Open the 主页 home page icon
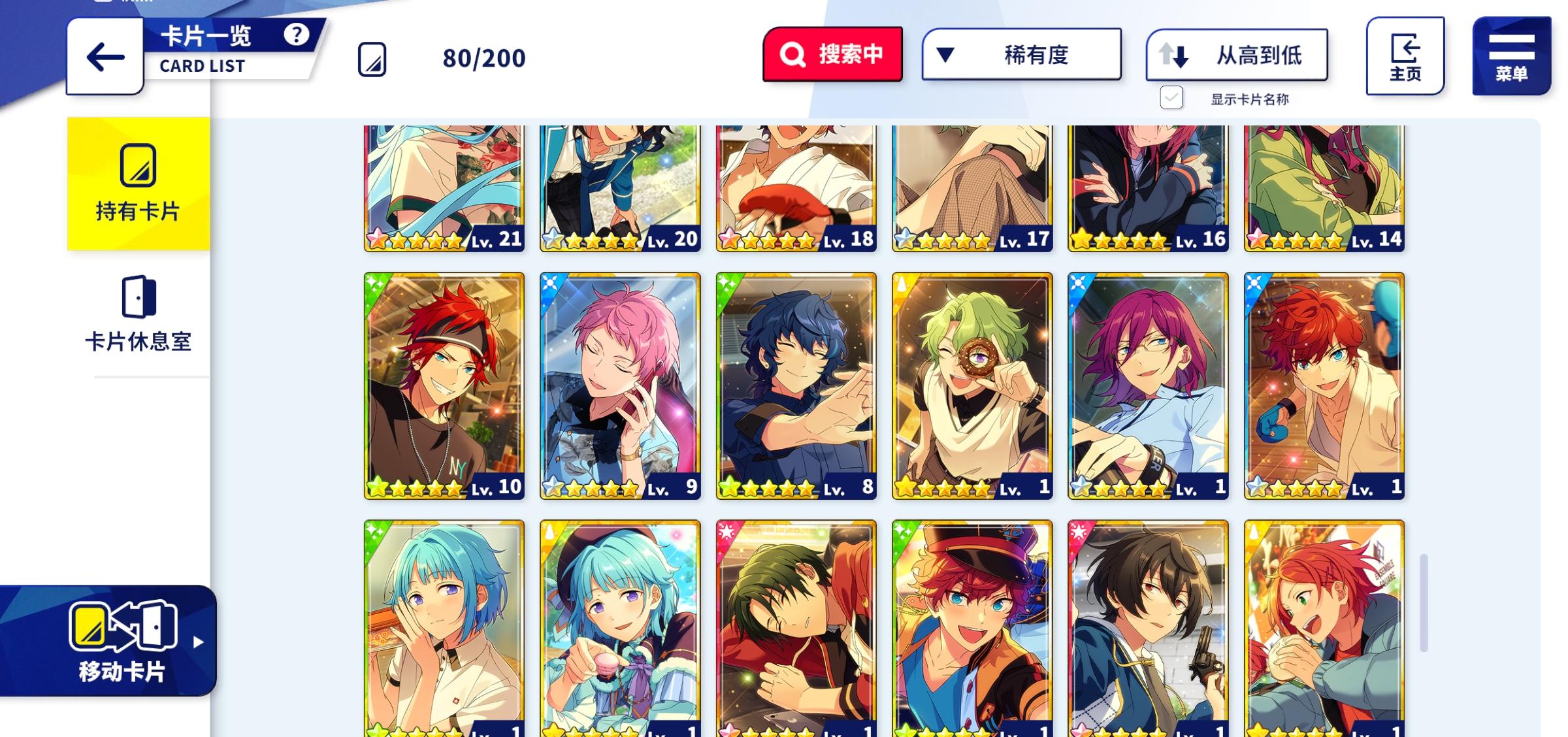 click(1405, 56)
